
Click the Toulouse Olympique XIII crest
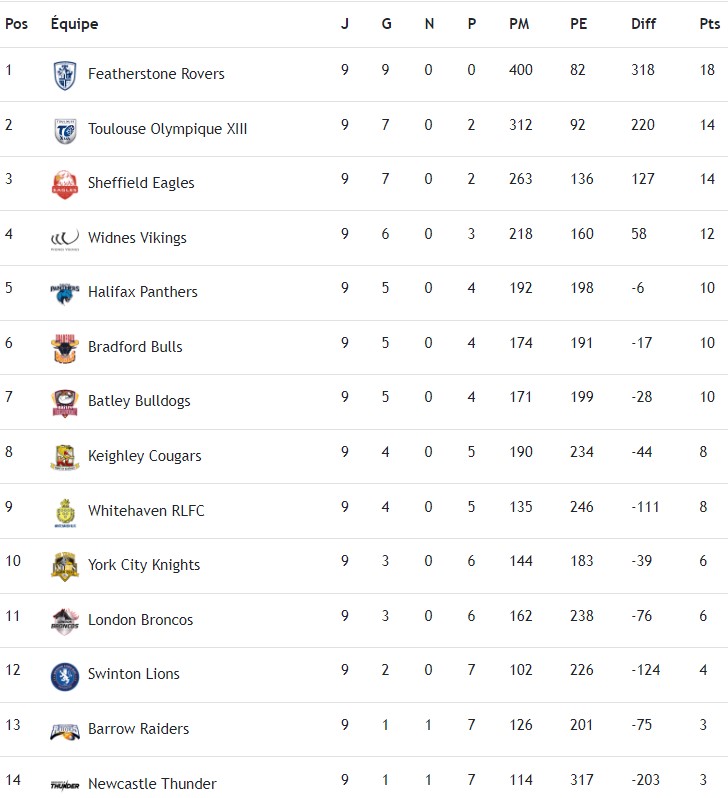[x=65, y=130]
